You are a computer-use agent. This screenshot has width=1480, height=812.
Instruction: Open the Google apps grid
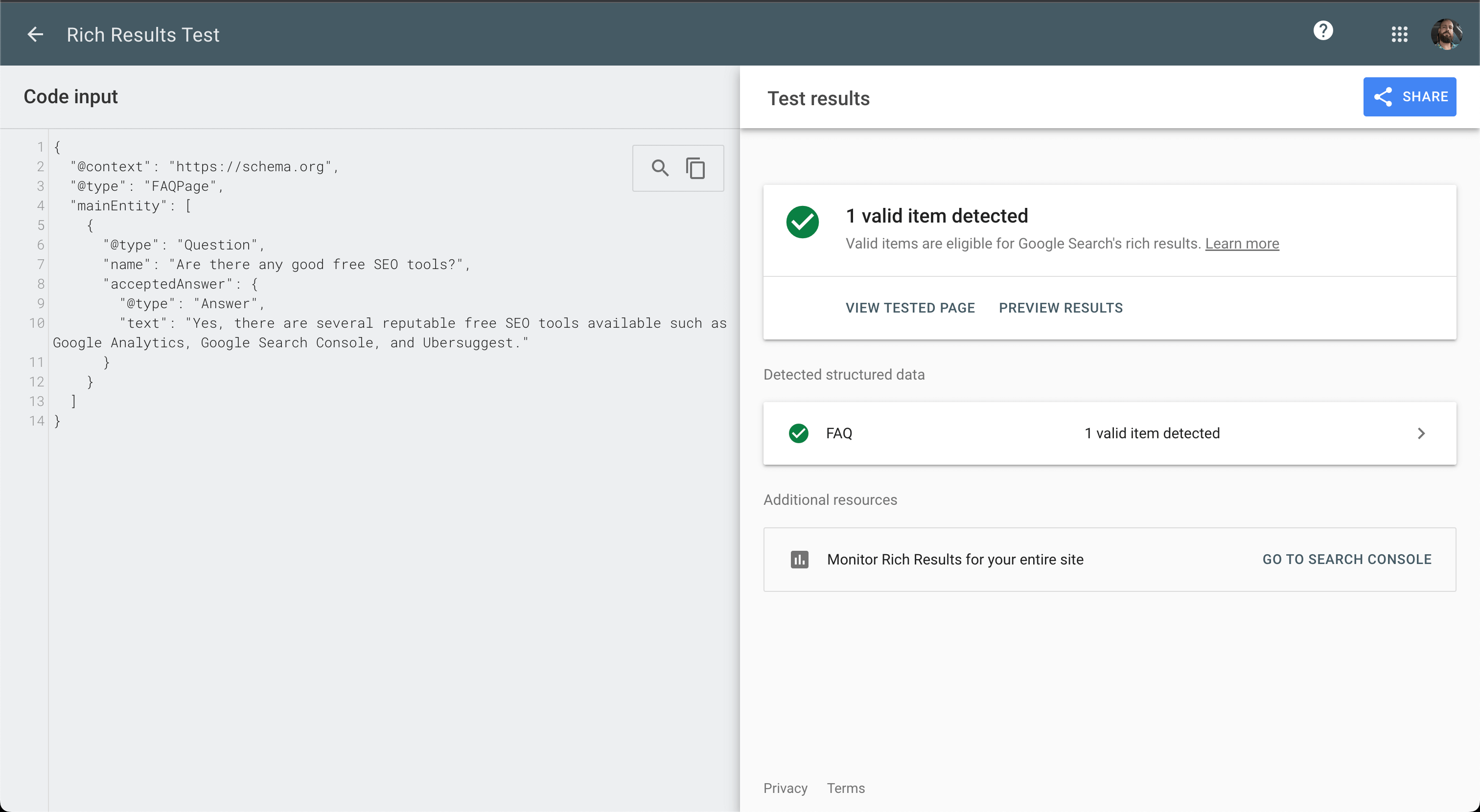1400,34
